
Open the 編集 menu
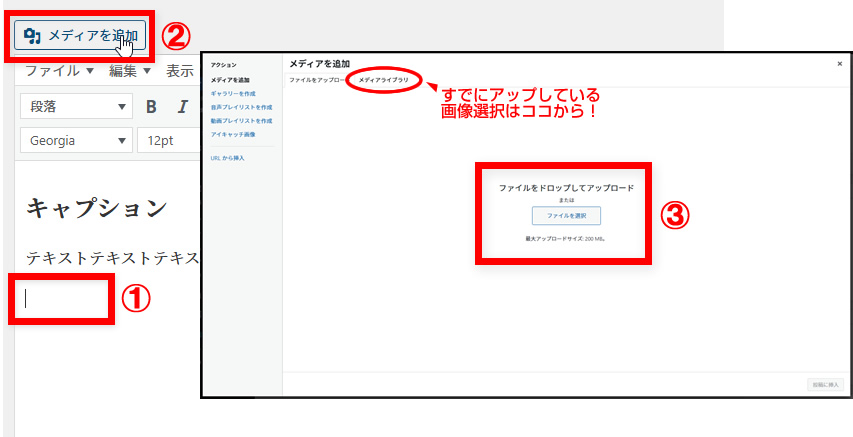point(129,71)
